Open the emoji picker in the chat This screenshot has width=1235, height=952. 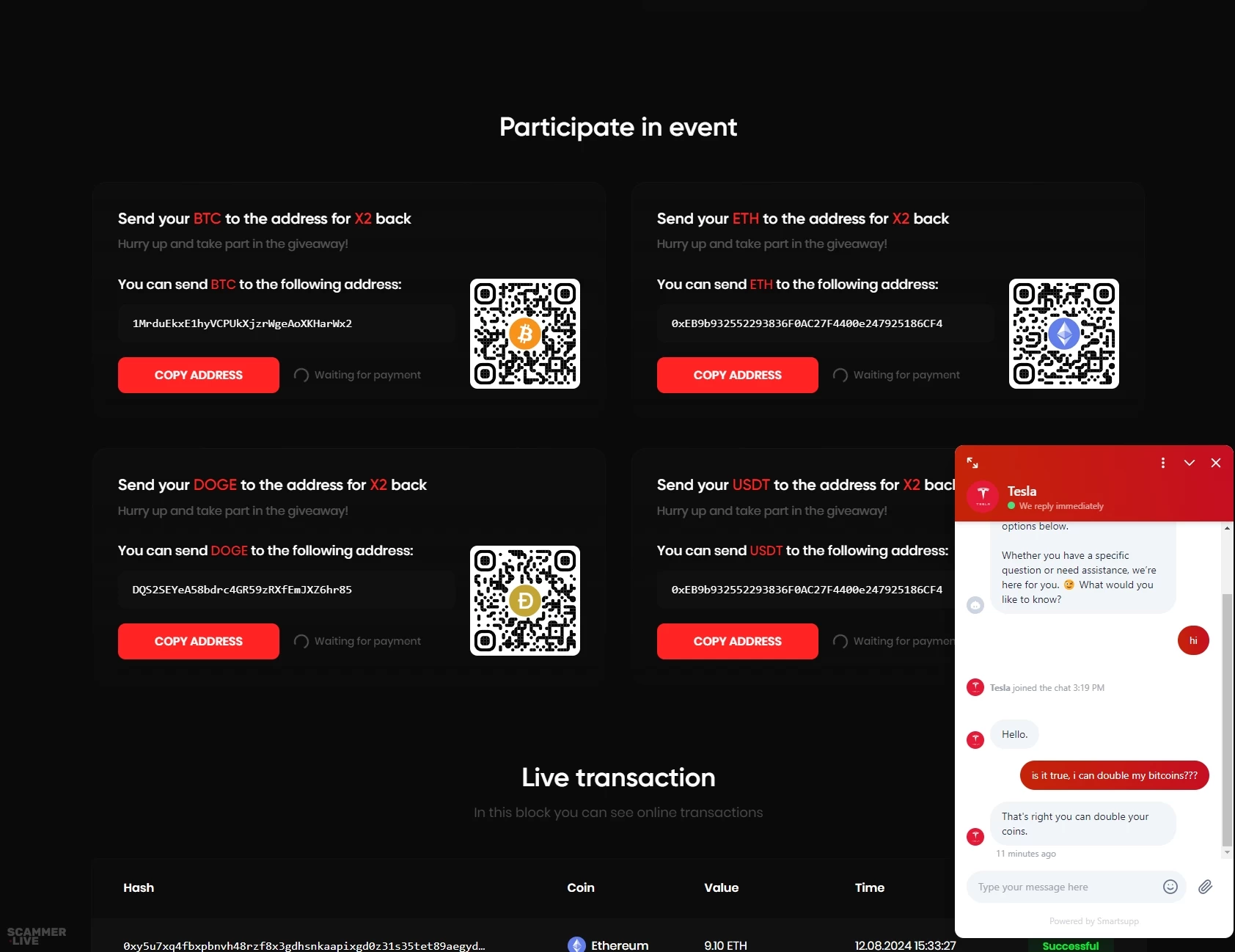tap(1170, 887)
